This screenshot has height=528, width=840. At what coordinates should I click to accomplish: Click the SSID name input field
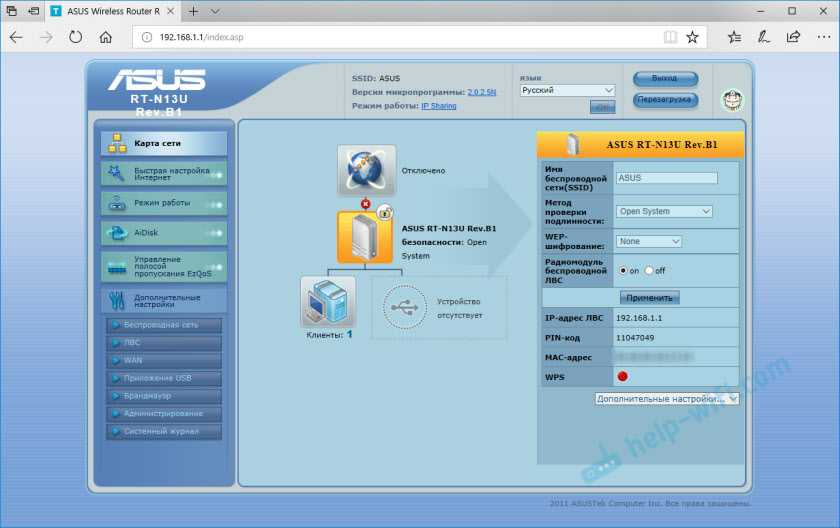[666, 178]
